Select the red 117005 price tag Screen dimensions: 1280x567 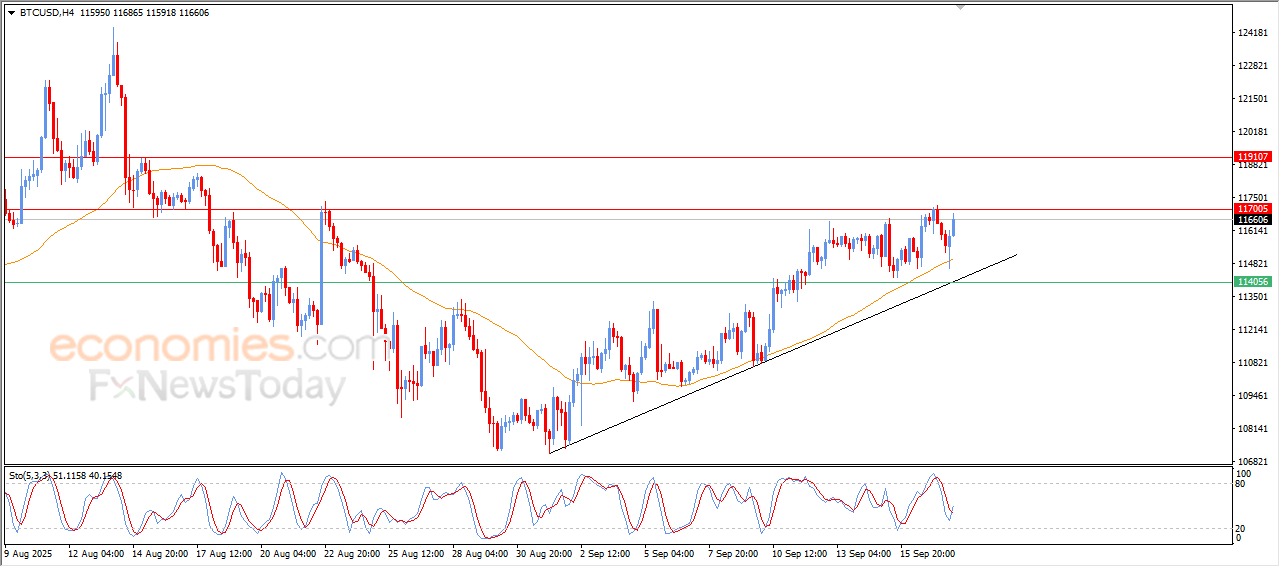(1253, 208)
